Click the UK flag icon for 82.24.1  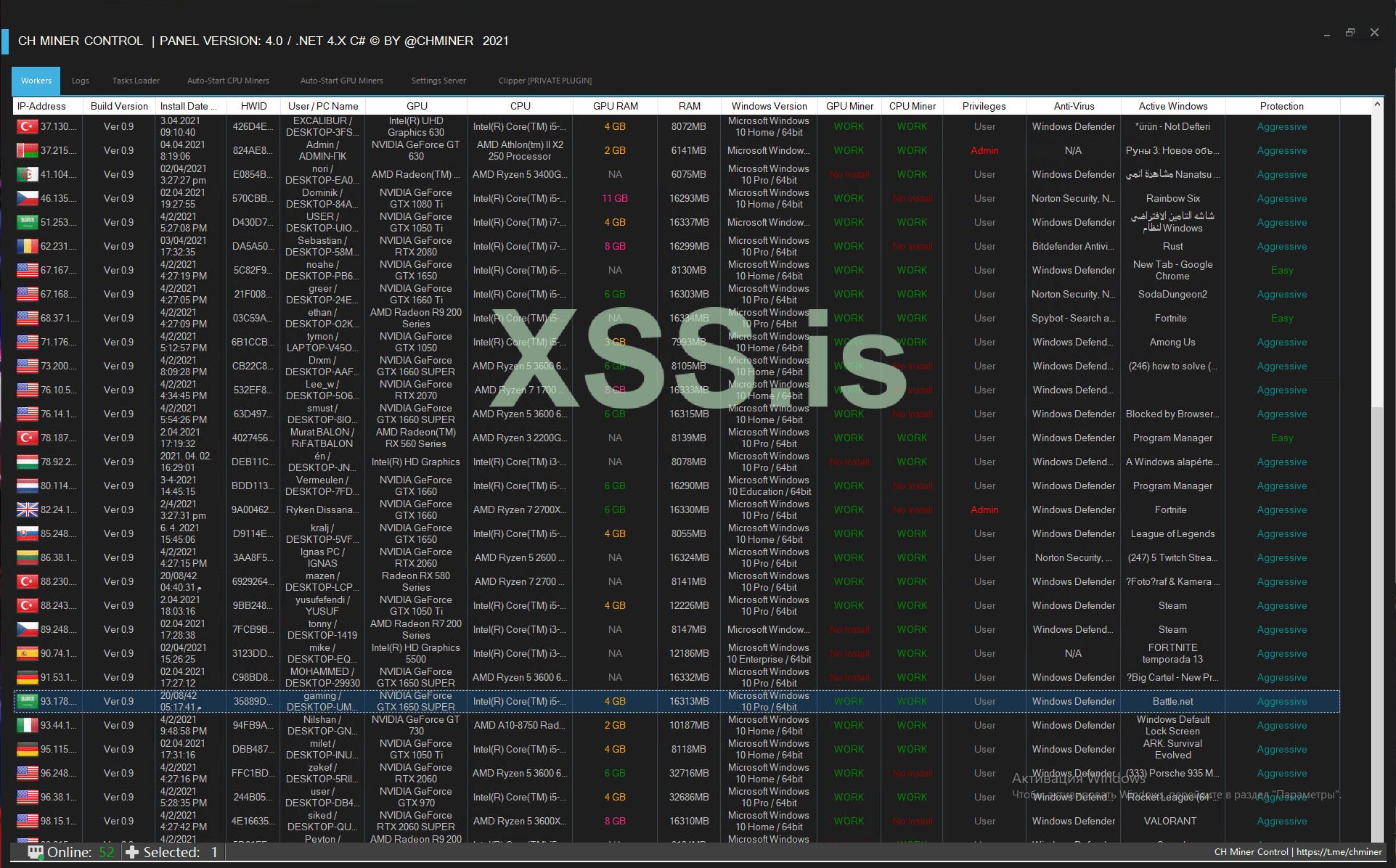click(28, 510)
